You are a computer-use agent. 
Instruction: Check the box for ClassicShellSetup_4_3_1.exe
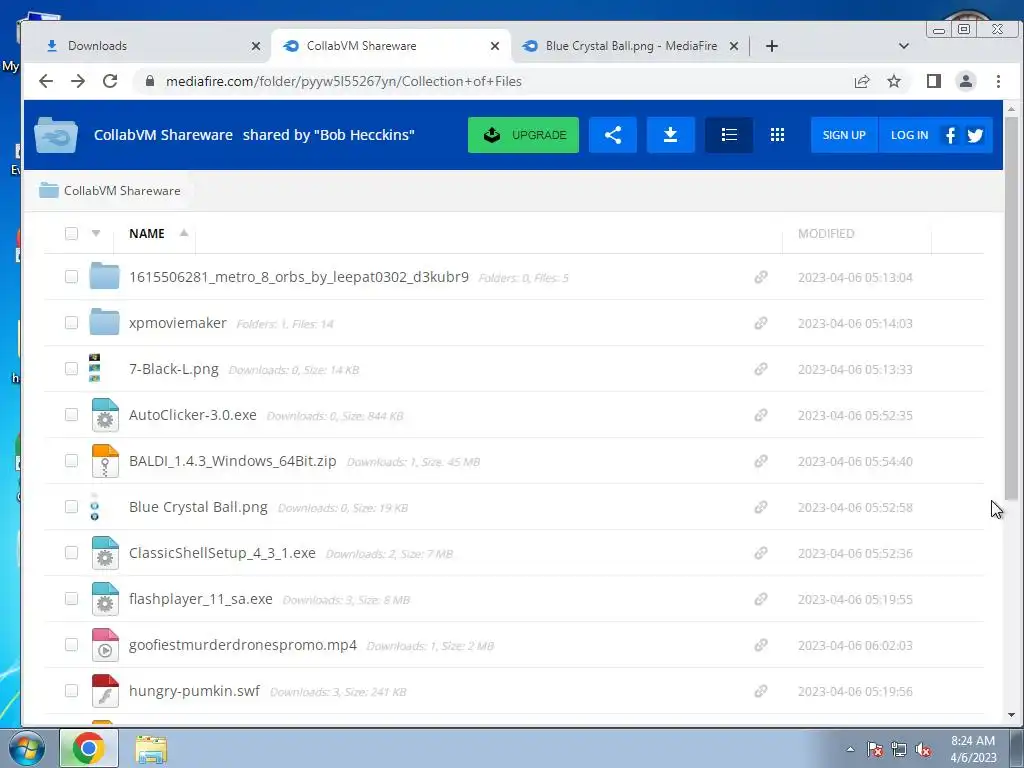point(71,553)
